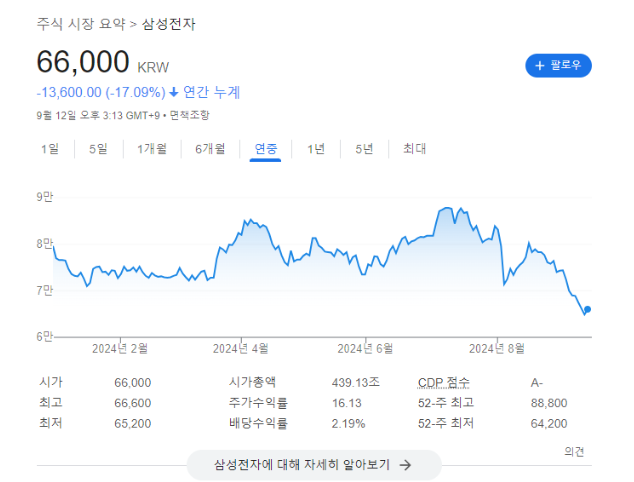
Task: Click the CDP 점수 label
Action: [x=444, y=382]
